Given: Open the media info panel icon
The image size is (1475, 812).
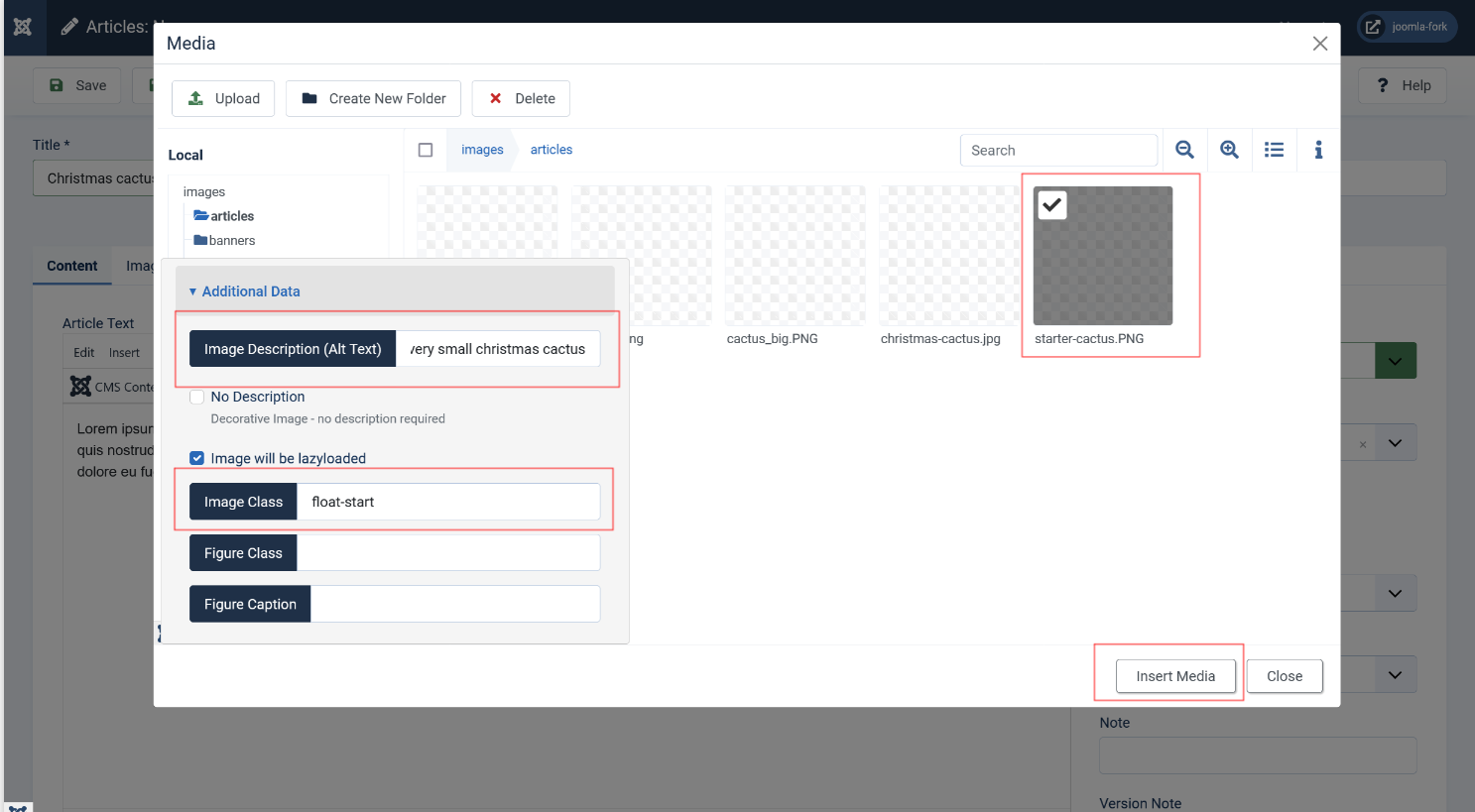Looking at the screenshot, I should pos(1318,150).
